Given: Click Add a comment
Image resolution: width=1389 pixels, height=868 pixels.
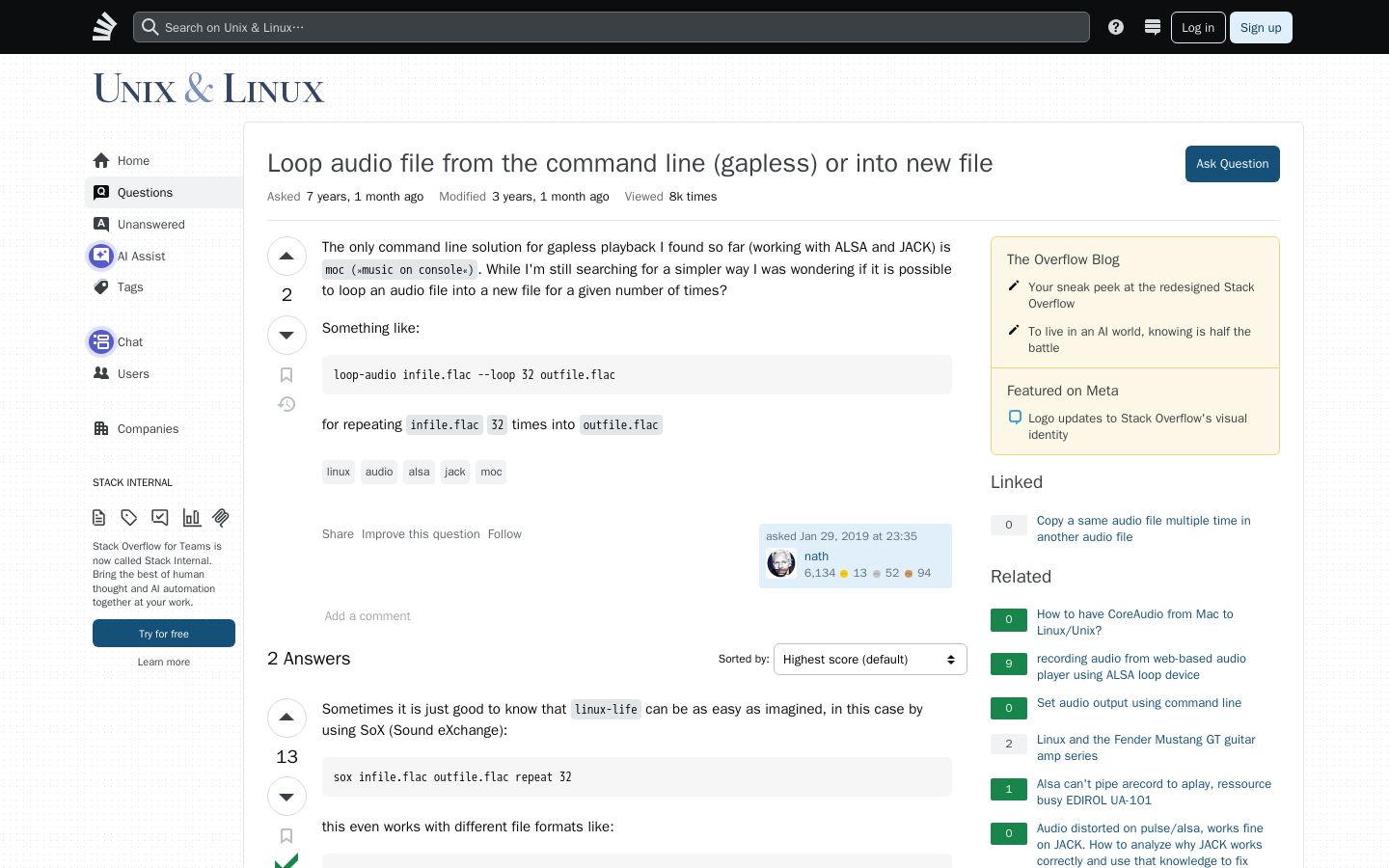Looking at the screenshot, I should (x=368, y=616).
